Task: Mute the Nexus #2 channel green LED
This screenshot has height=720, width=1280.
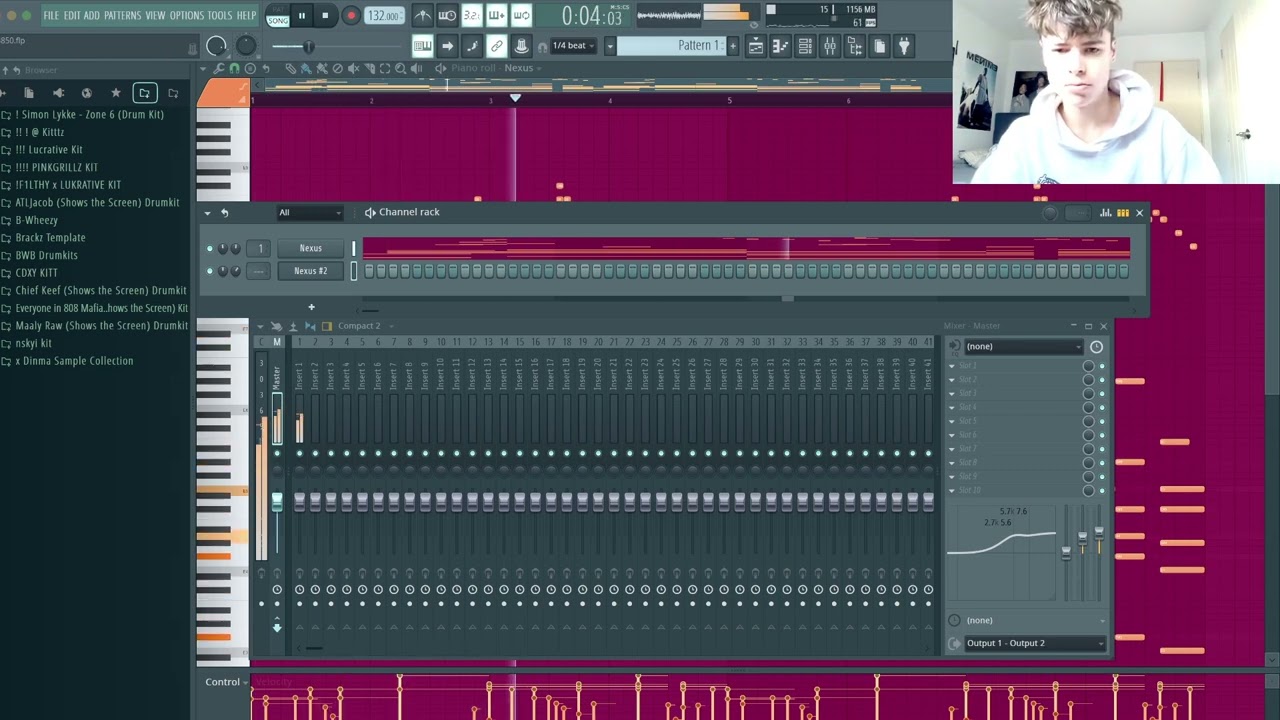Action: 210,271
